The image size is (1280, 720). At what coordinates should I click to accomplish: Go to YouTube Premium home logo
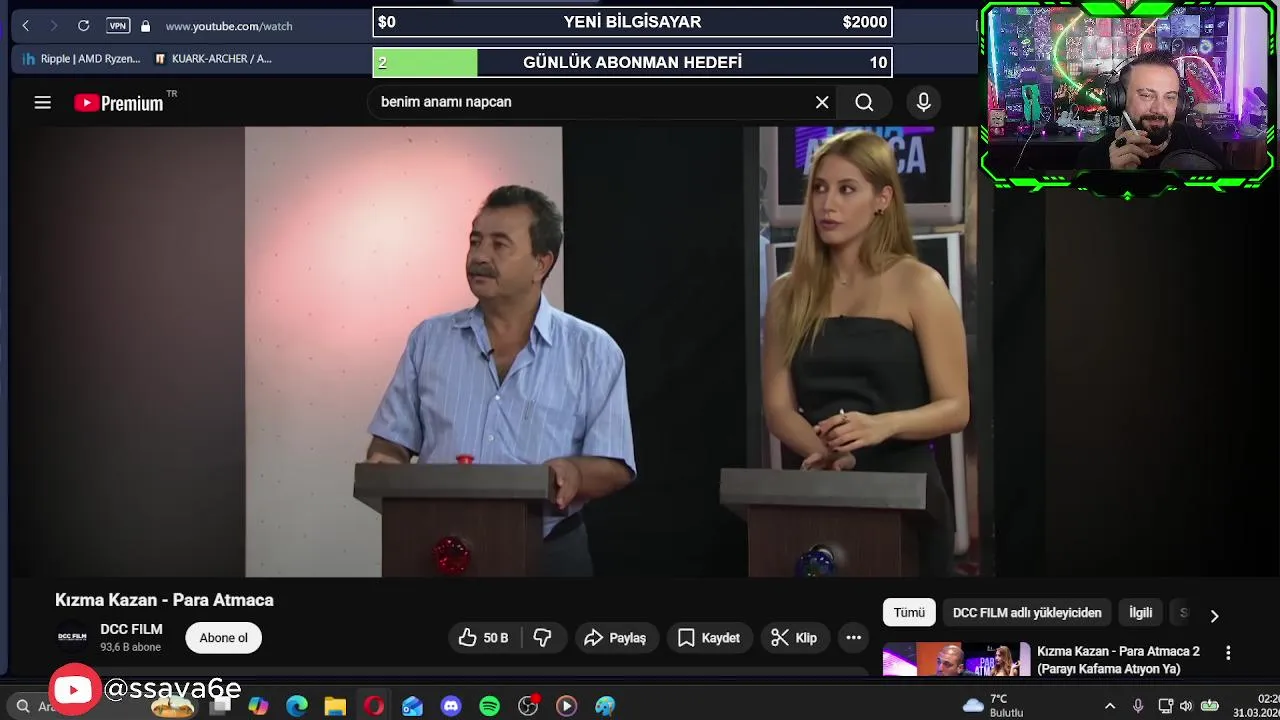[x=119, y=103]
